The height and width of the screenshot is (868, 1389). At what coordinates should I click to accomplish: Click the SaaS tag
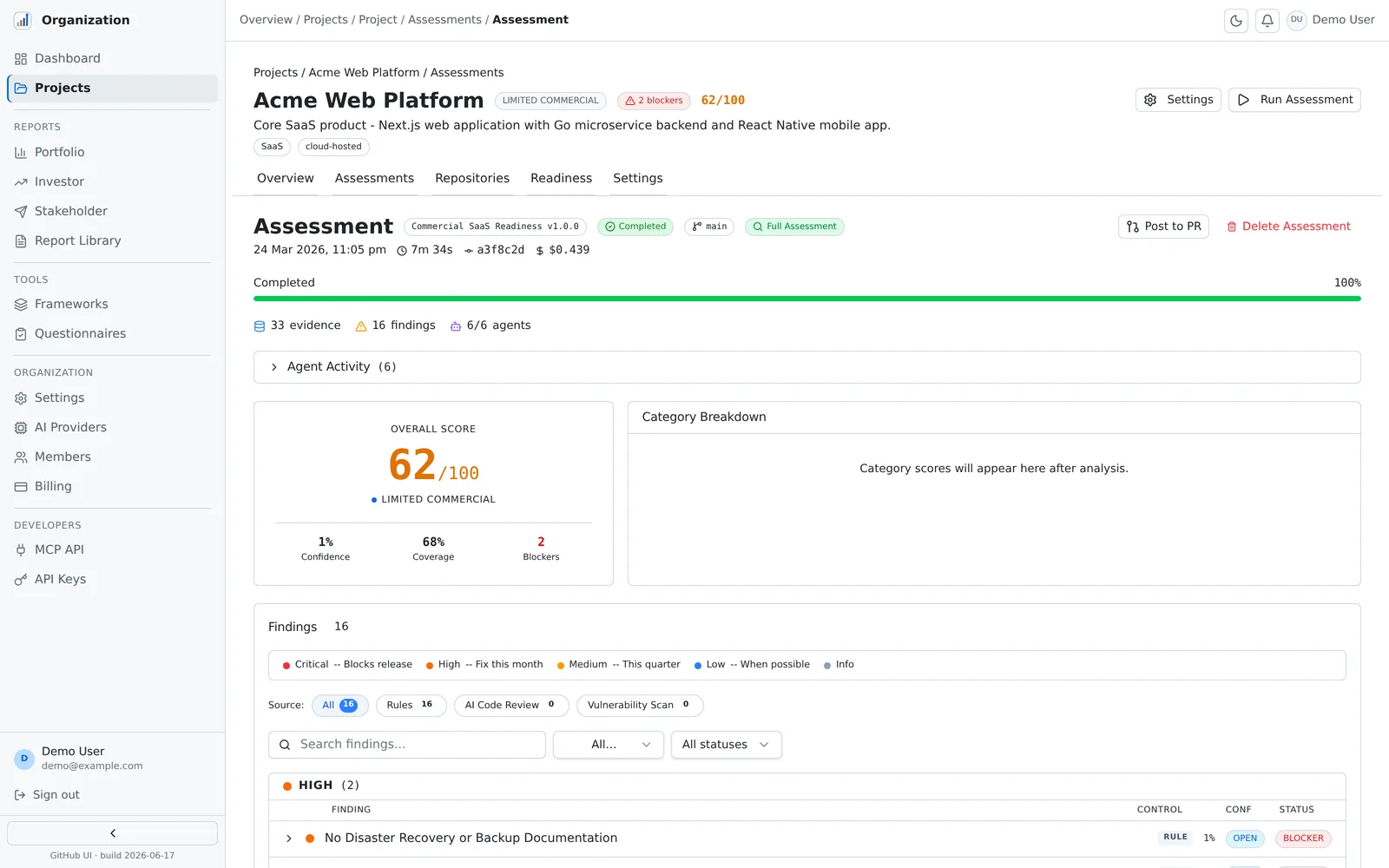coord(272,147)
